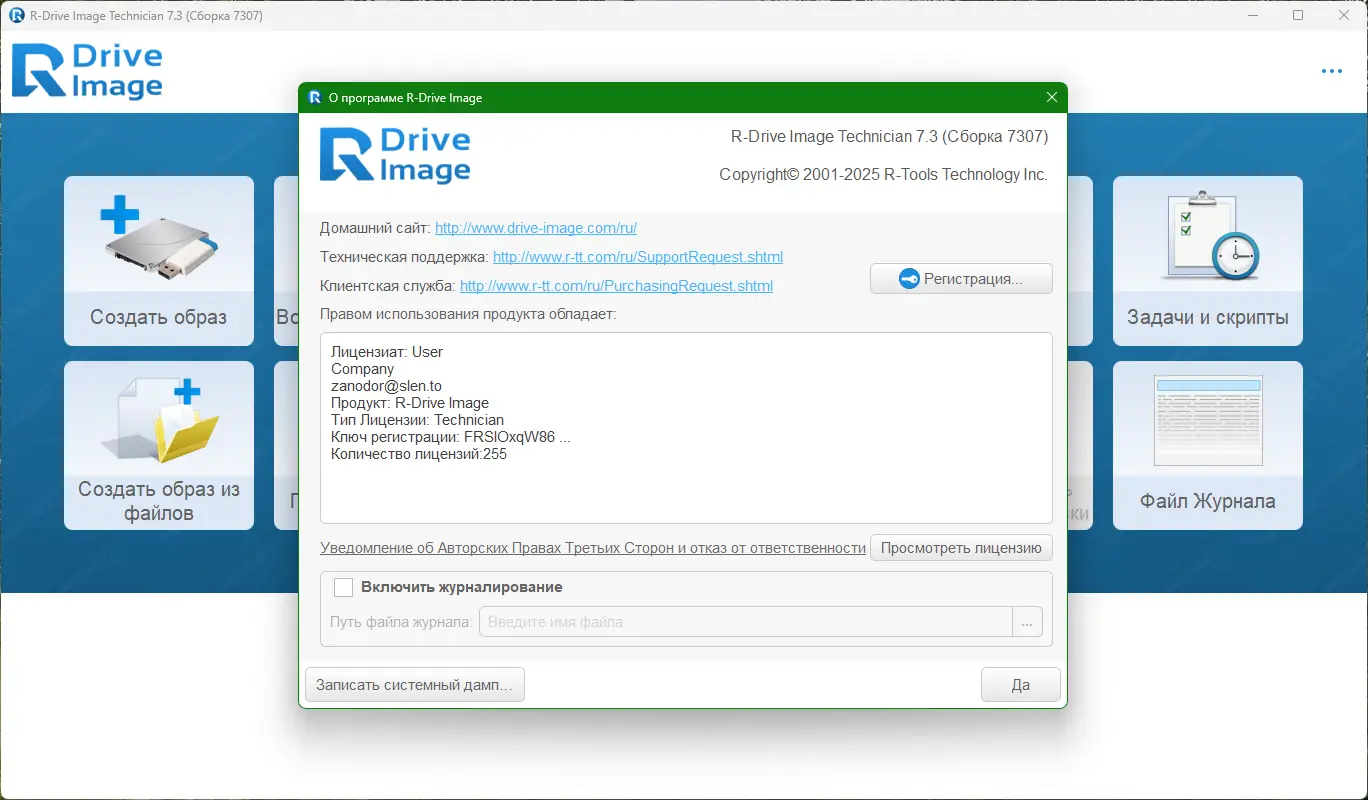Confirm the dialog with the Да button
The image size is (1368, 800).
1021,685
